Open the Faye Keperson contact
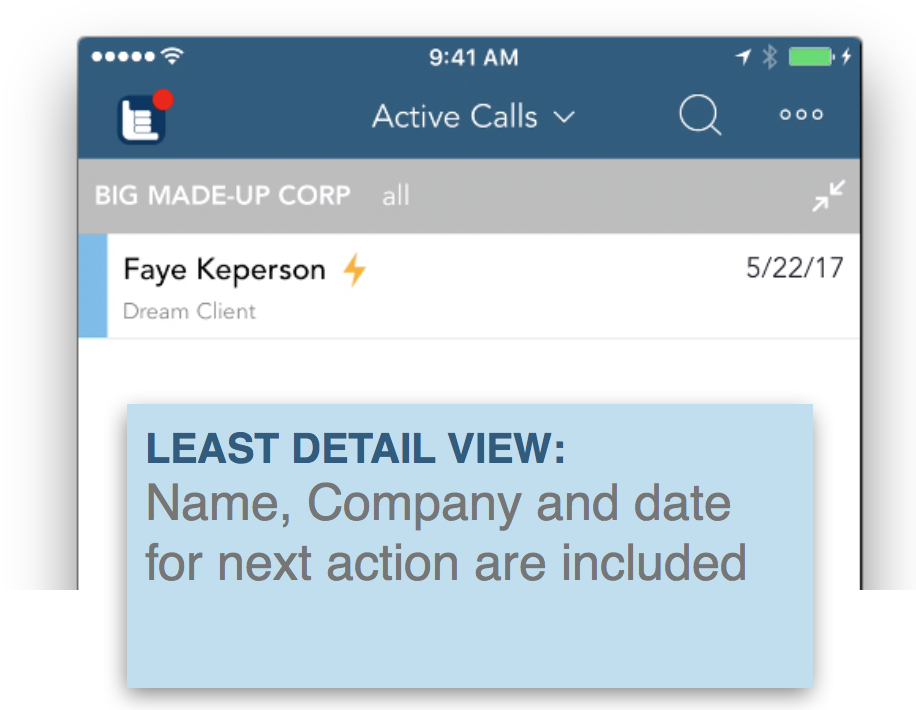Viewport: 916px width, 710px height. (x=224, y=270)
